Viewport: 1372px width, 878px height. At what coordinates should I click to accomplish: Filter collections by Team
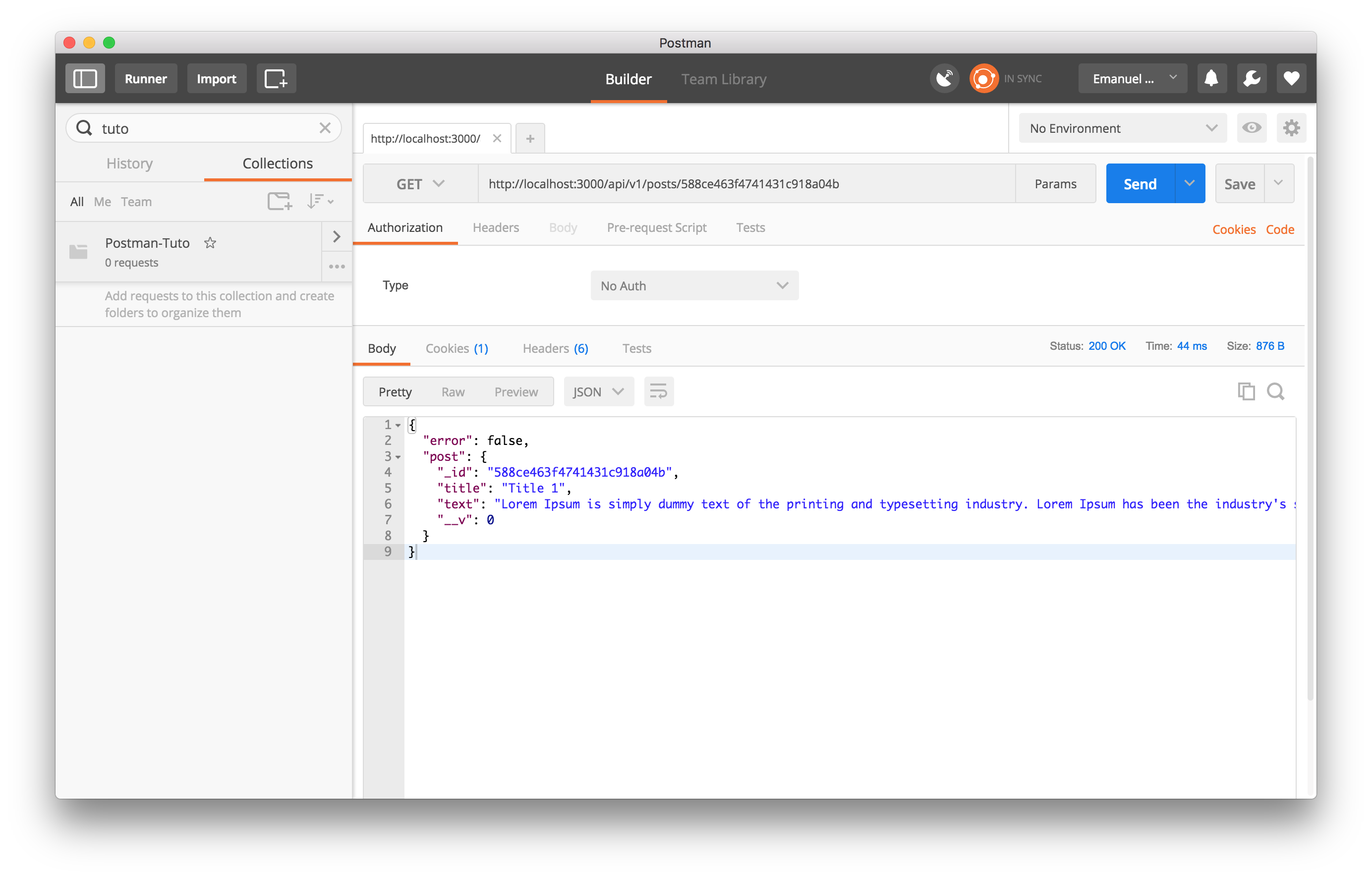[136, 201]
